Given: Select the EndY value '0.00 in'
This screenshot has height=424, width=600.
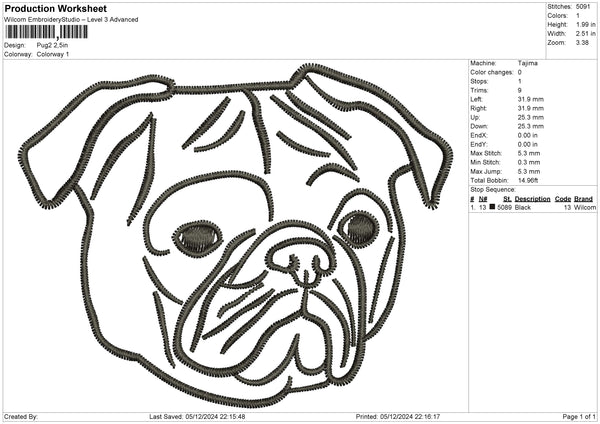Looking at the screenshot, I should [x=528, y=145].
